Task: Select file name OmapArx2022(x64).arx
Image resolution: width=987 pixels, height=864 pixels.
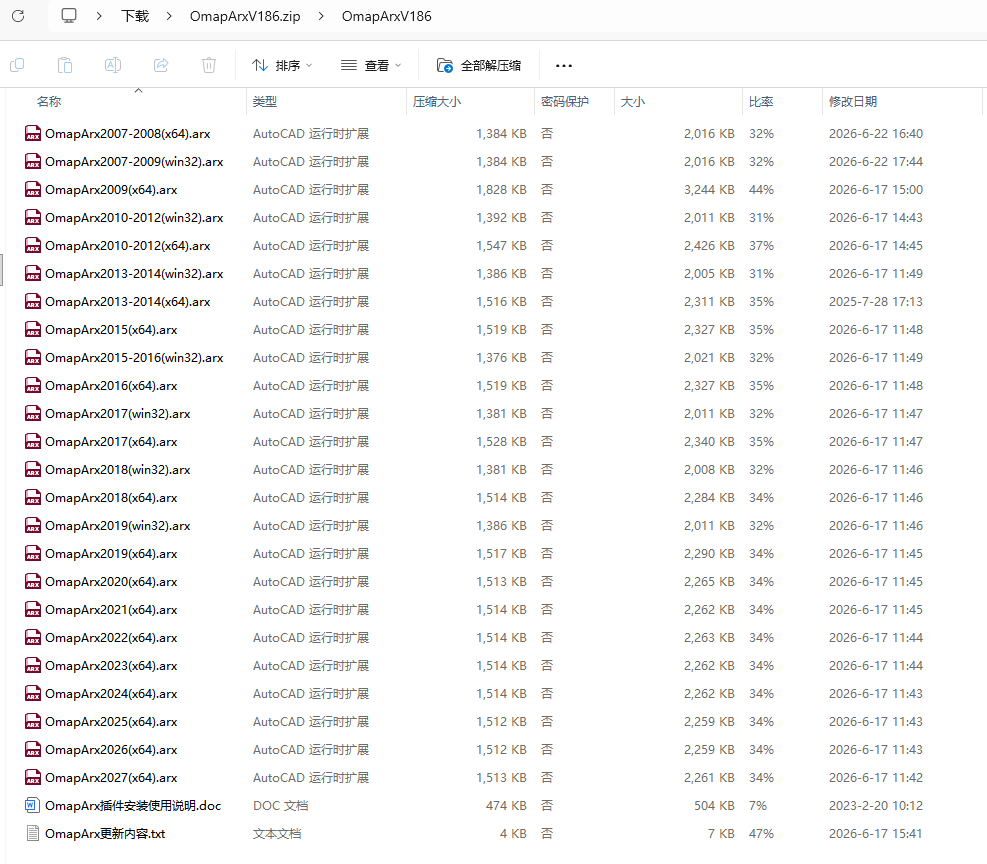Action: point(111,637)
